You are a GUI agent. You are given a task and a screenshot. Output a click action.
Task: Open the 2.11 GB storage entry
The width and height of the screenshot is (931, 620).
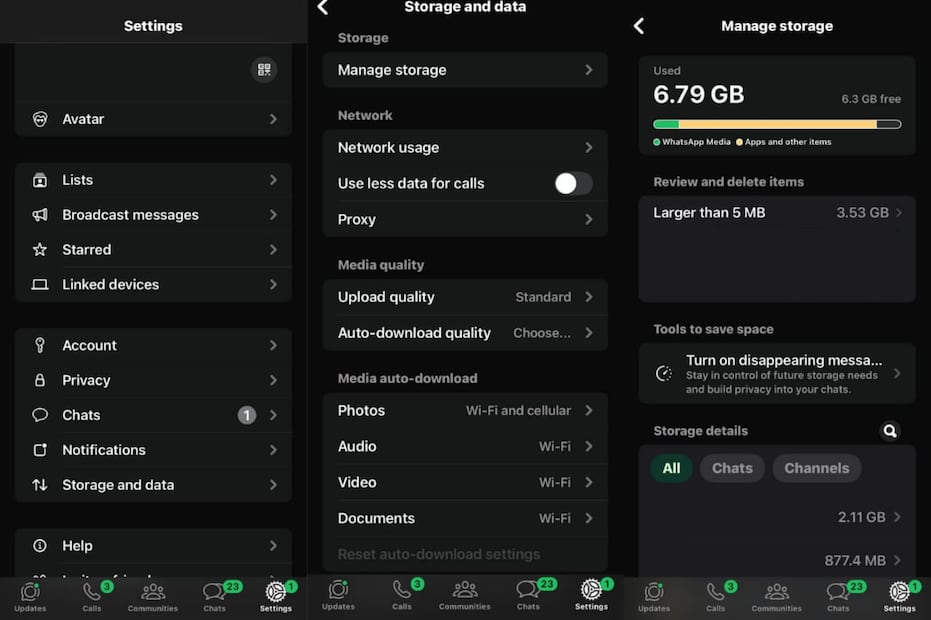[x=776, y=517]
